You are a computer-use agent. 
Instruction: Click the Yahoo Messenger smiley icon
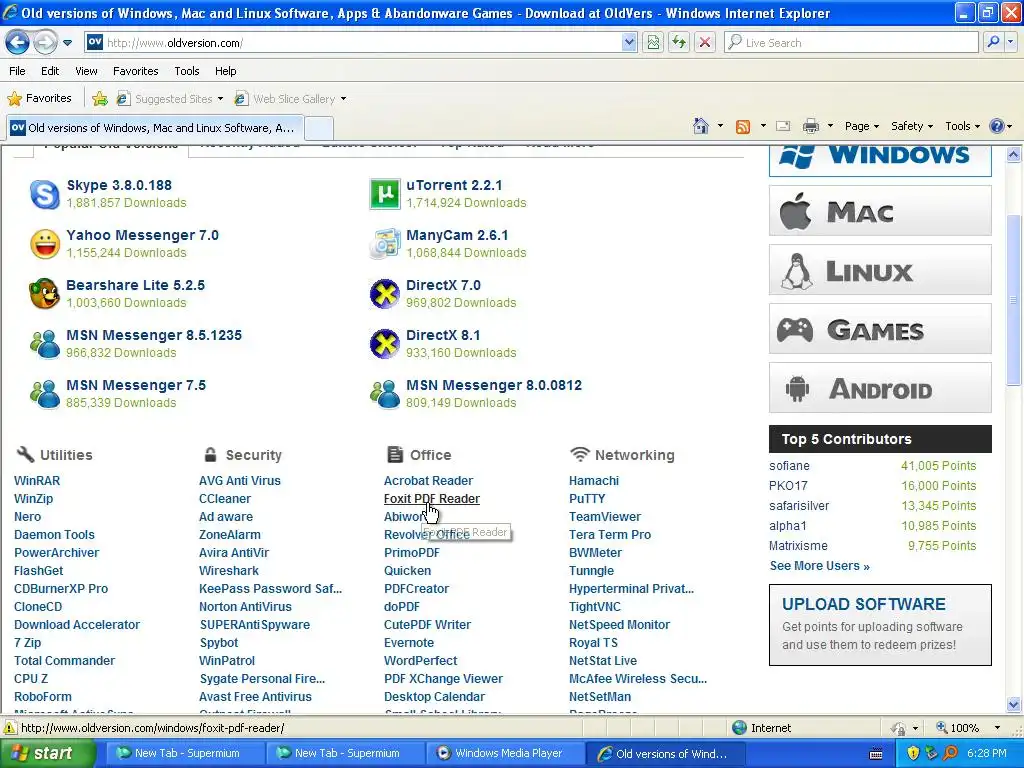[x=45, y=244]
